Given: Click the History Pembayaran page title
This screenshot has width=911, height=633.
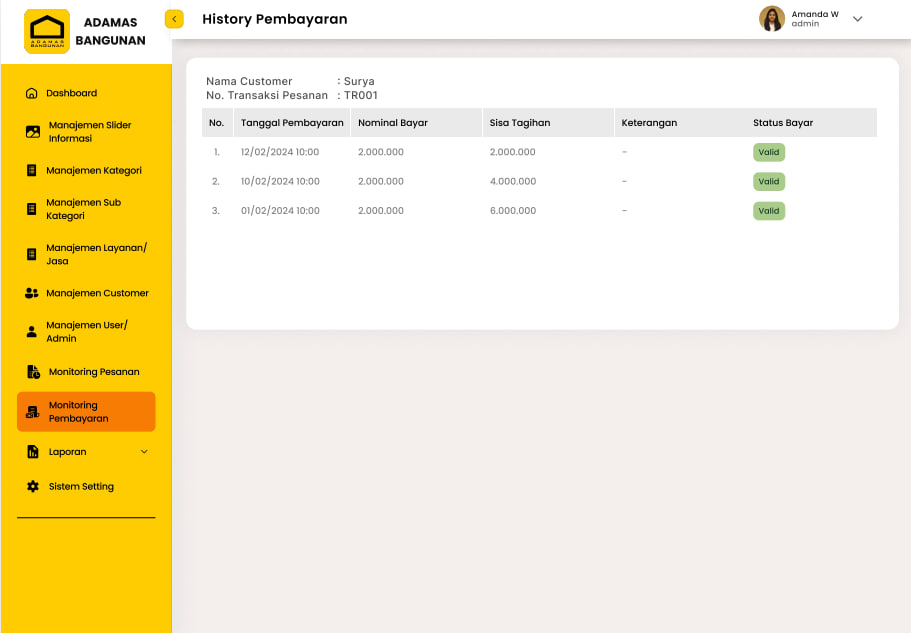Looking at the screenshot, I should pos(275,19).
